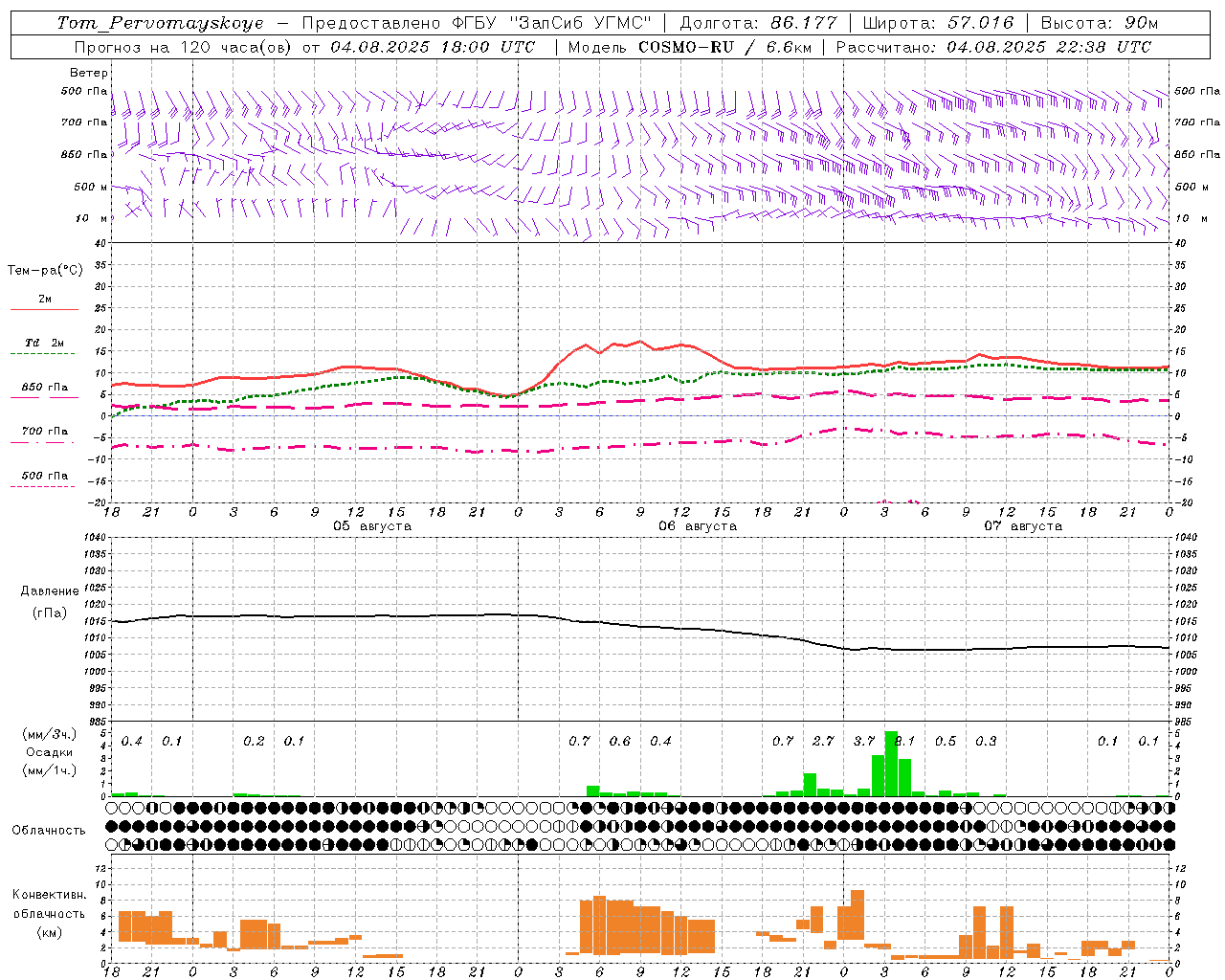Click the "(мм/3ч.)" precipitation unit label

(x=50, y=734)
